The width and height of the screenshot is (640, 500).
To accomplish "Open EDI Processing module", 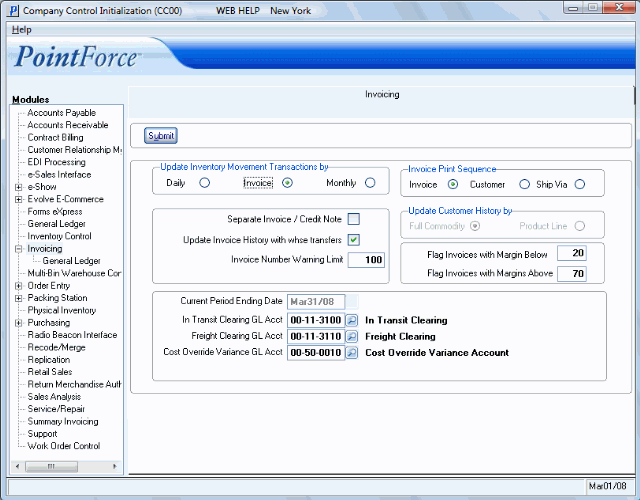I will click(56, 162).
